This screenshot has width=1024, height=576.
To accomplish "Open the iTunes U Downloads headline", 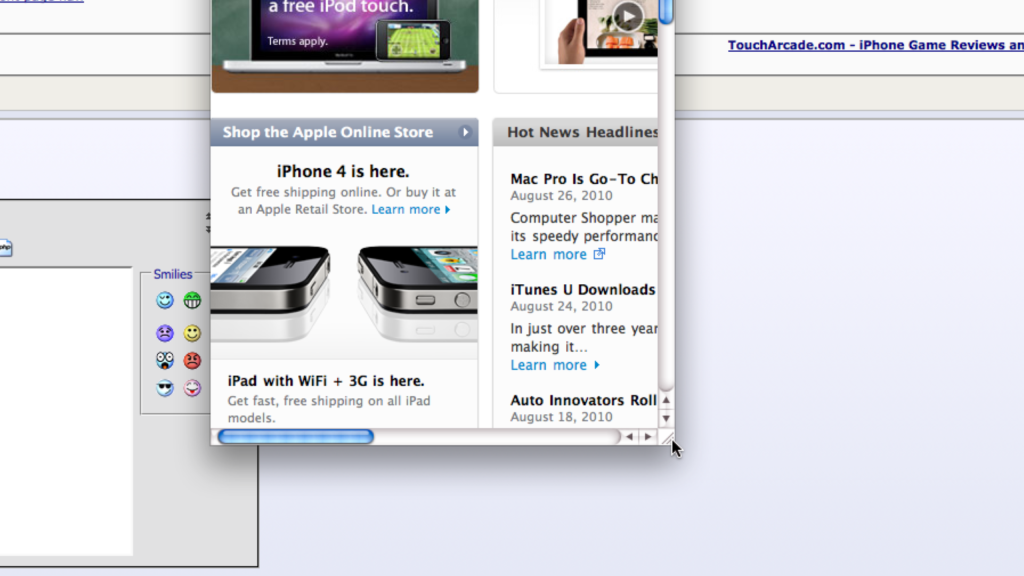I will tap(583, 289).
